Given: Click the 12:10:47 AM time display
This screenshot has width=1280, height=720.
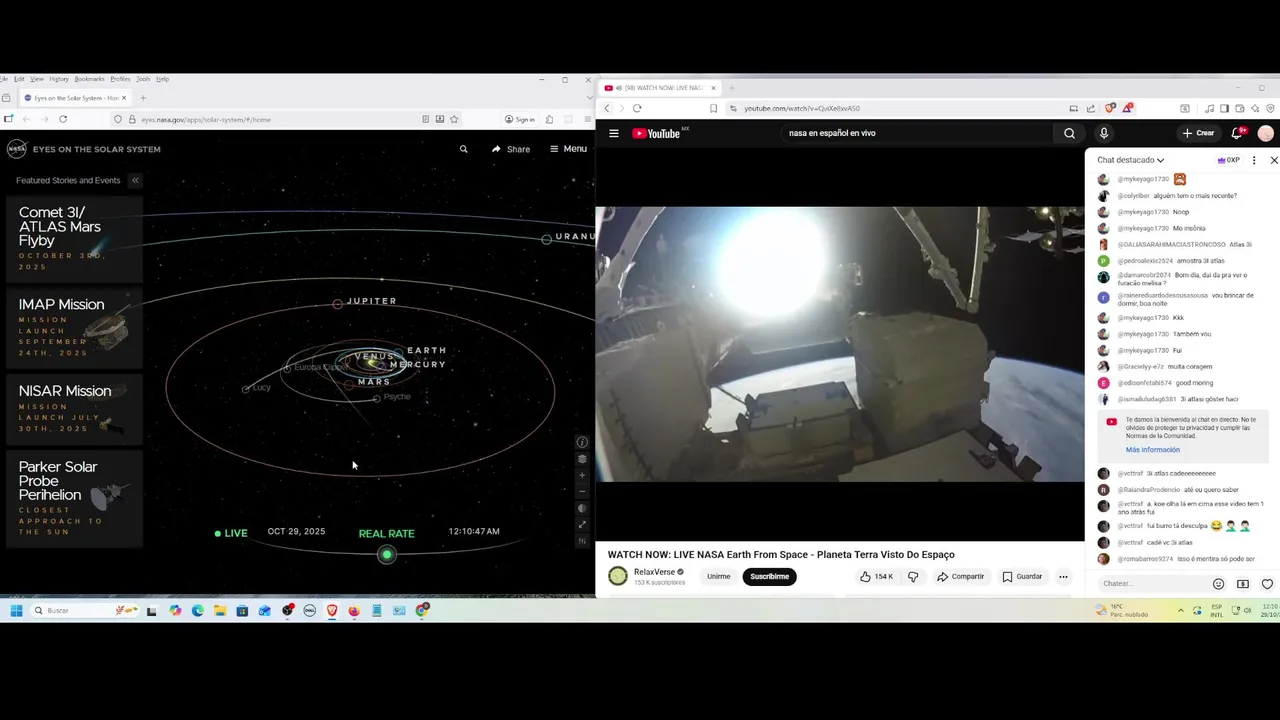Looking at the screenshot, I should 474,531.
